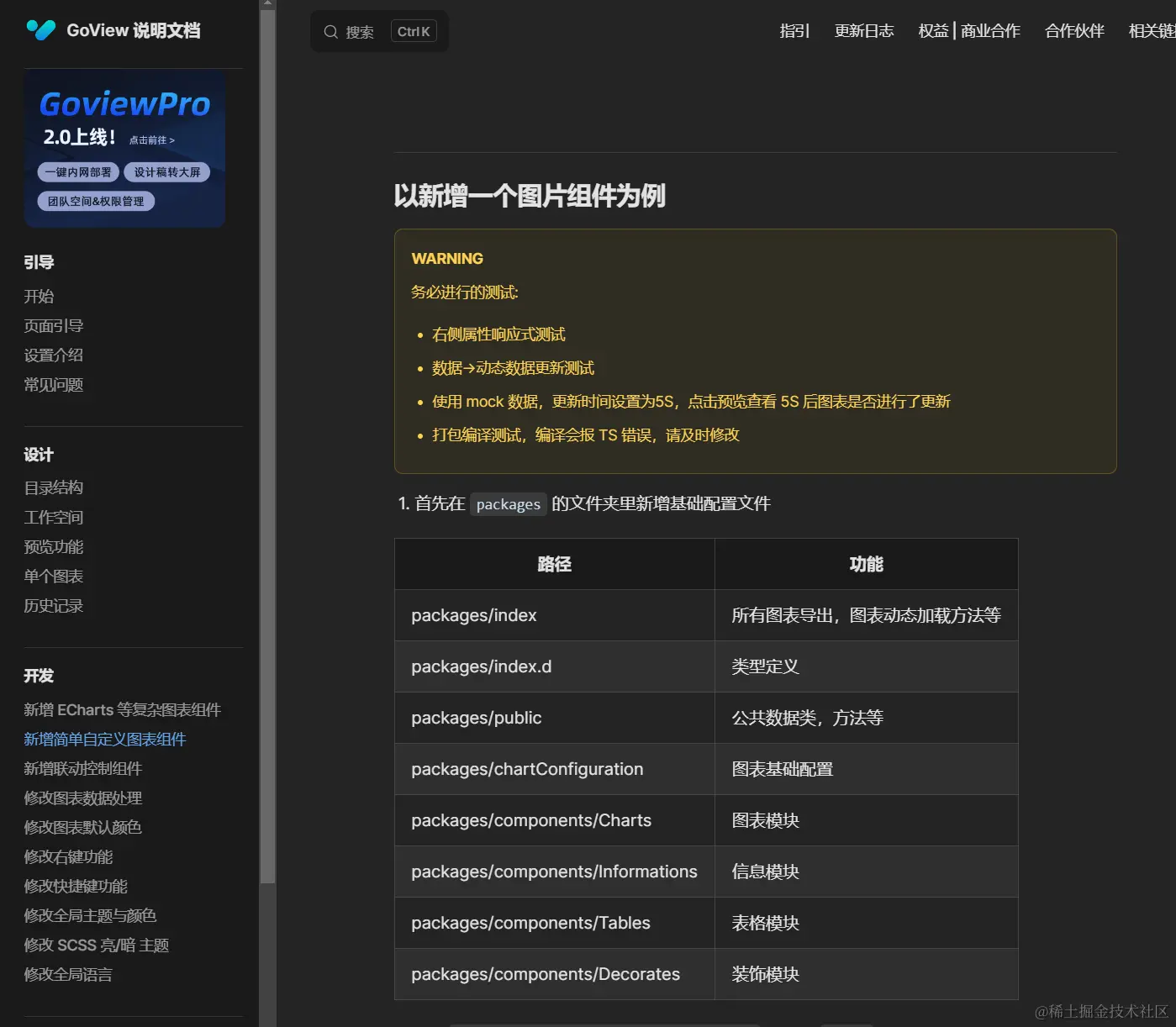The width and height of the screenshot is (1176, 1027).
Task: Open 页面引导 in sidebar
Action: pos(54,326)
